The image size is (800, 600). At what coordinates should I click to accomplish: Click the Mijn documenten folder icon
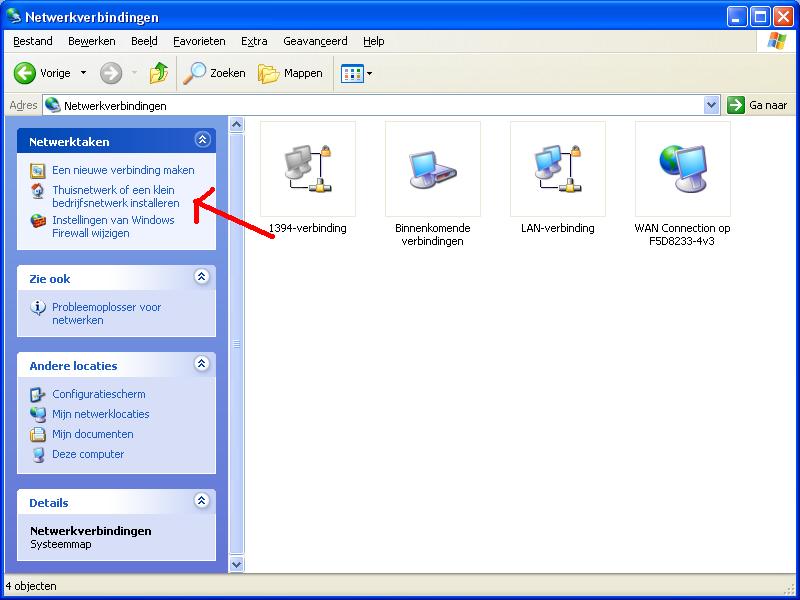coord(38,434)
